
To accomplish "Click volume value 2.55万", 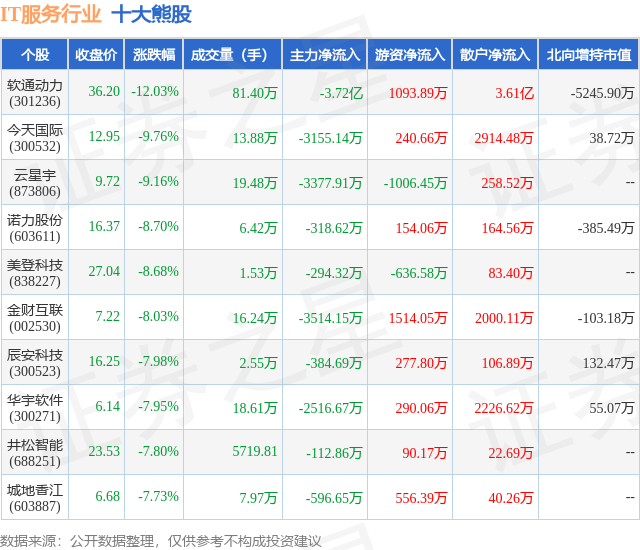I will pyautogui.click(x=258, y=363).
